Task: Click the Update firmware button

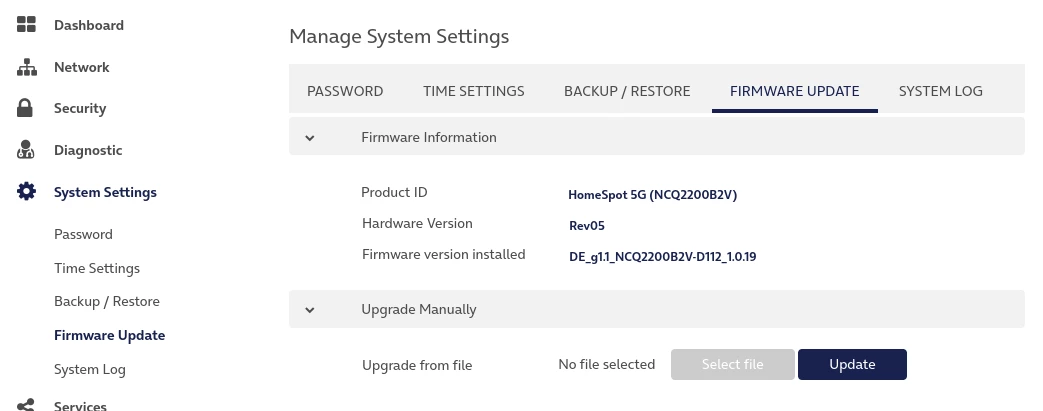Action: coord(852,364)
